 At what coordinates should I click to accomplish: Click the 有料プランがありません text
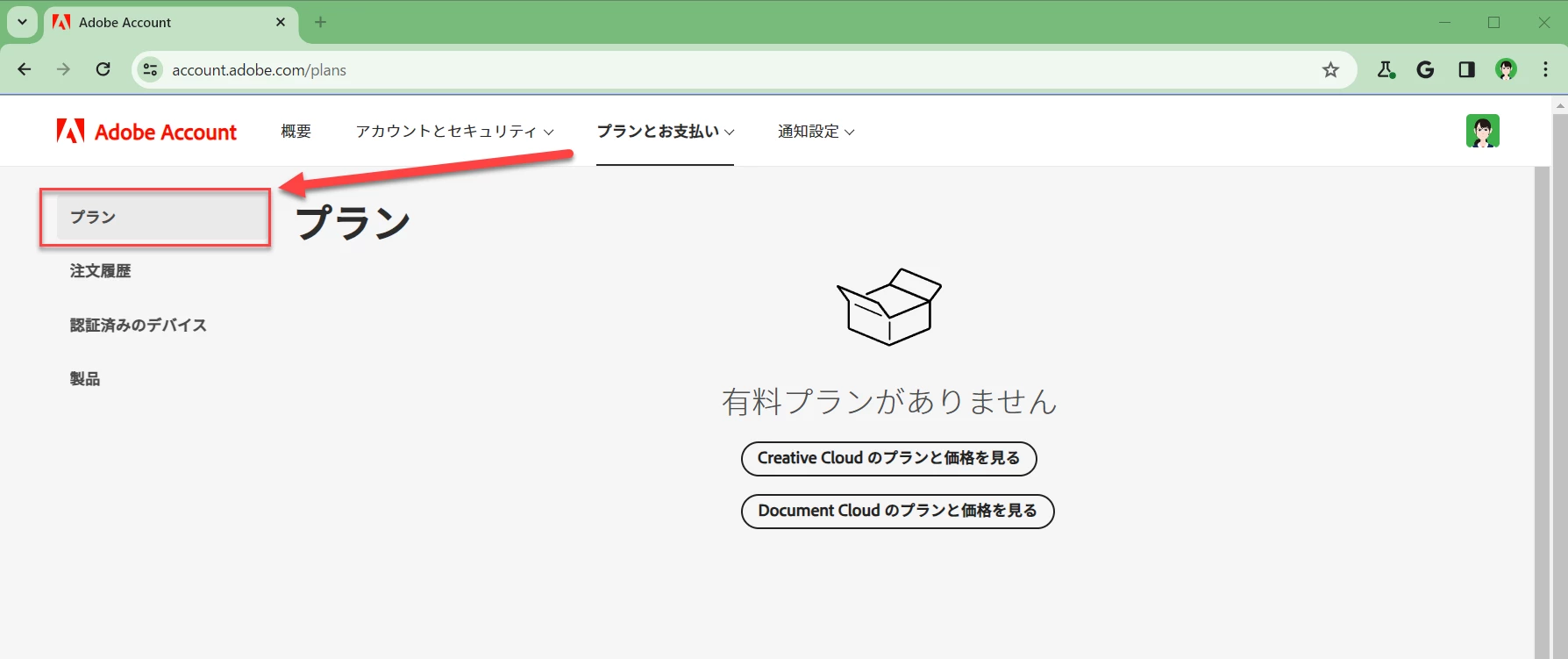[x=889, y=402]
